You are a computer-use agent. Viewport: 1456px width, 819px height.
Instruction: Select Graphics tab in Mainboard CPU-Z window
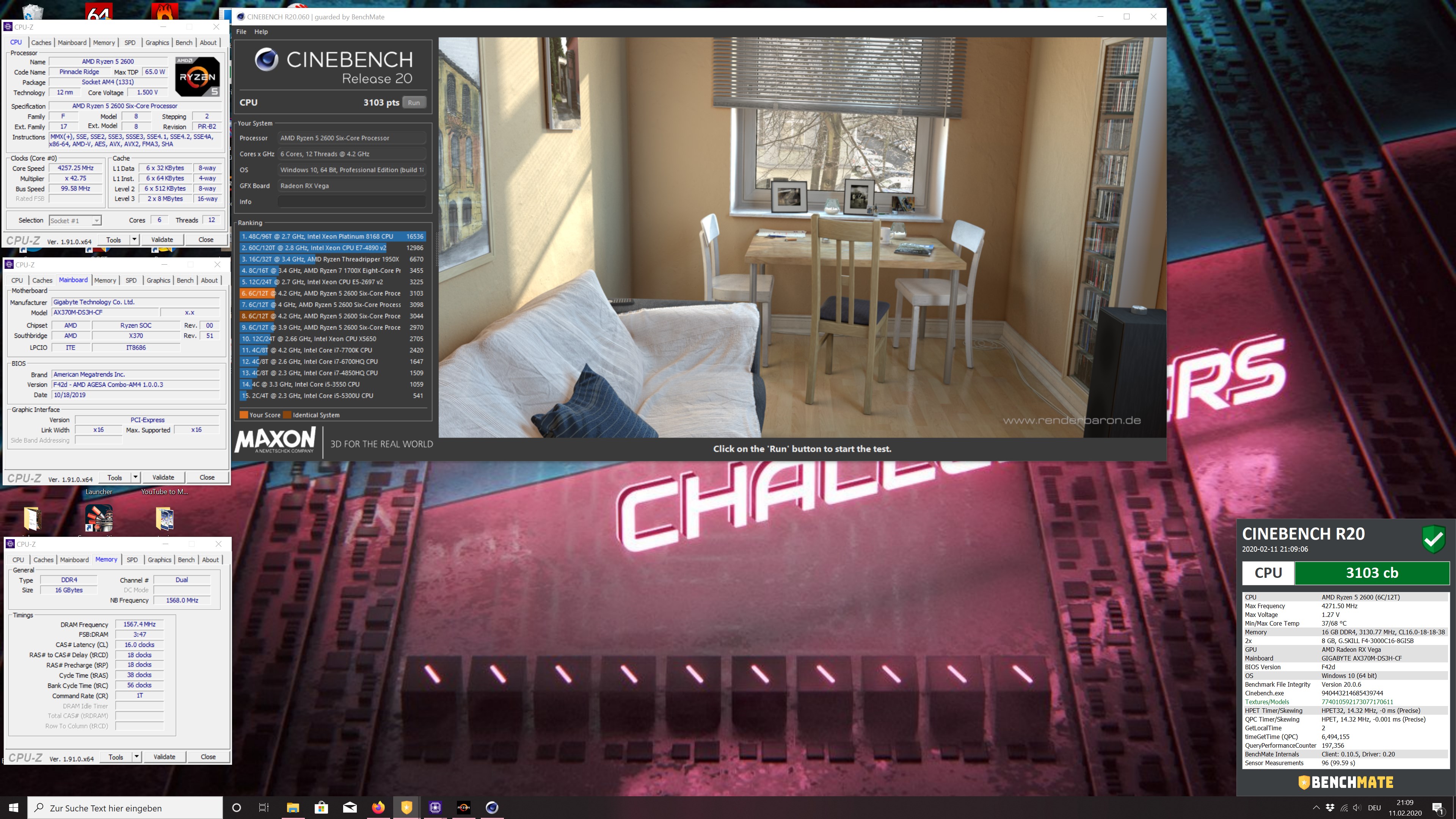(158, 280)
